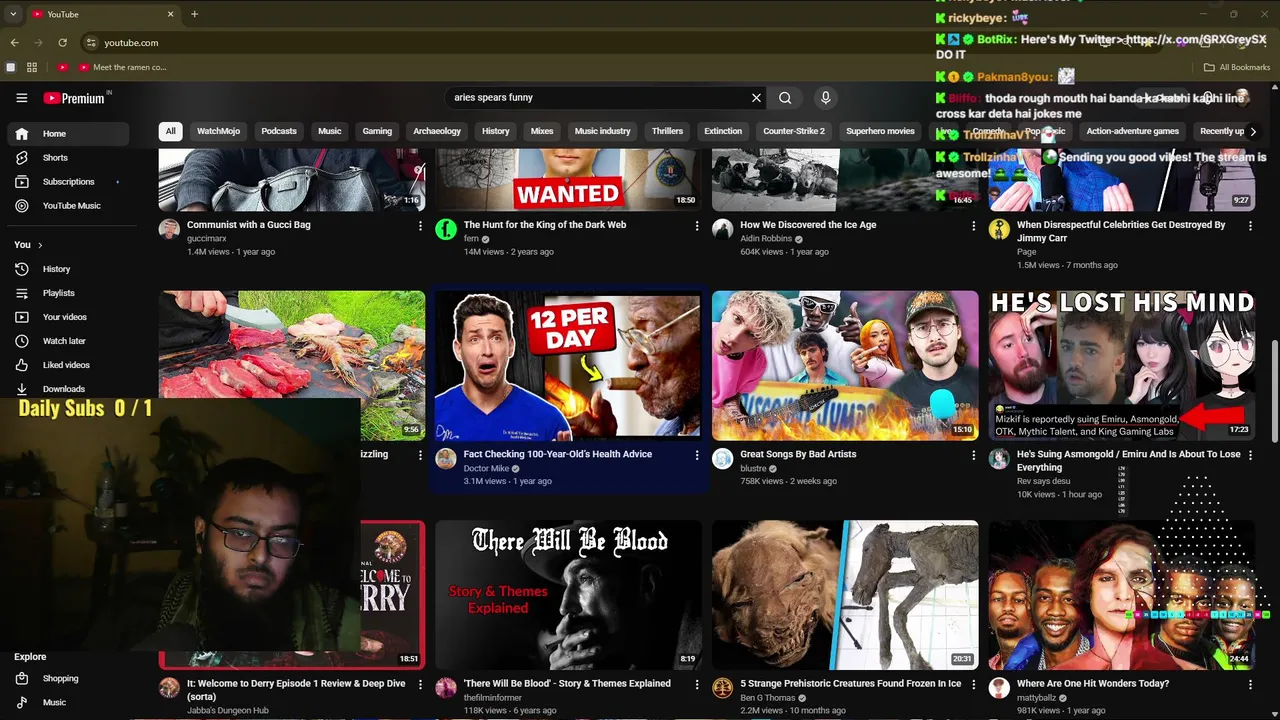Clear the search query with the X icon
Image resolution: width=1280 pixels, height=720 pixels.
756,98
